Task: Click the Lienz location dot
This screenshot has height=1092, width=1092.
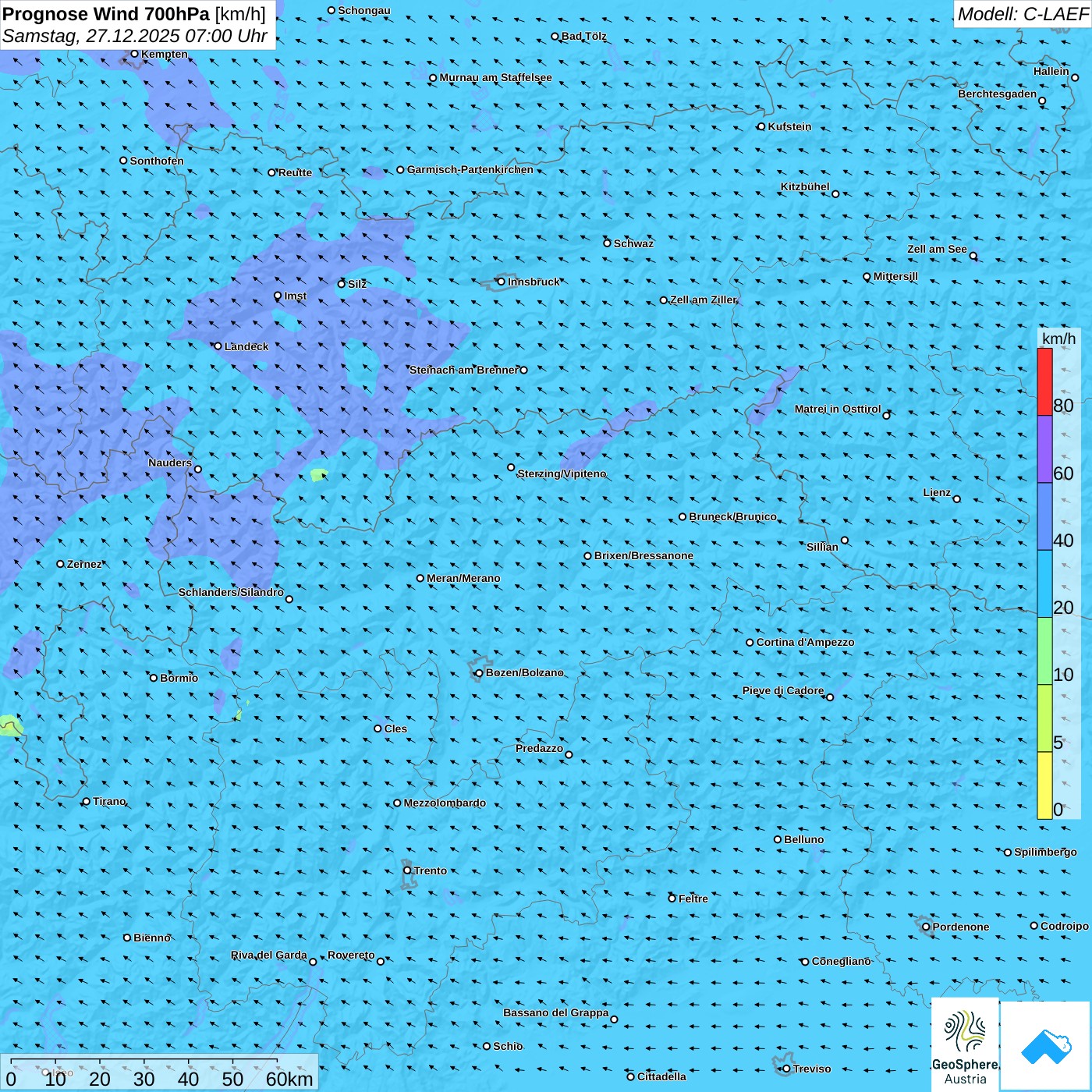Action: (x=957, y=499)
